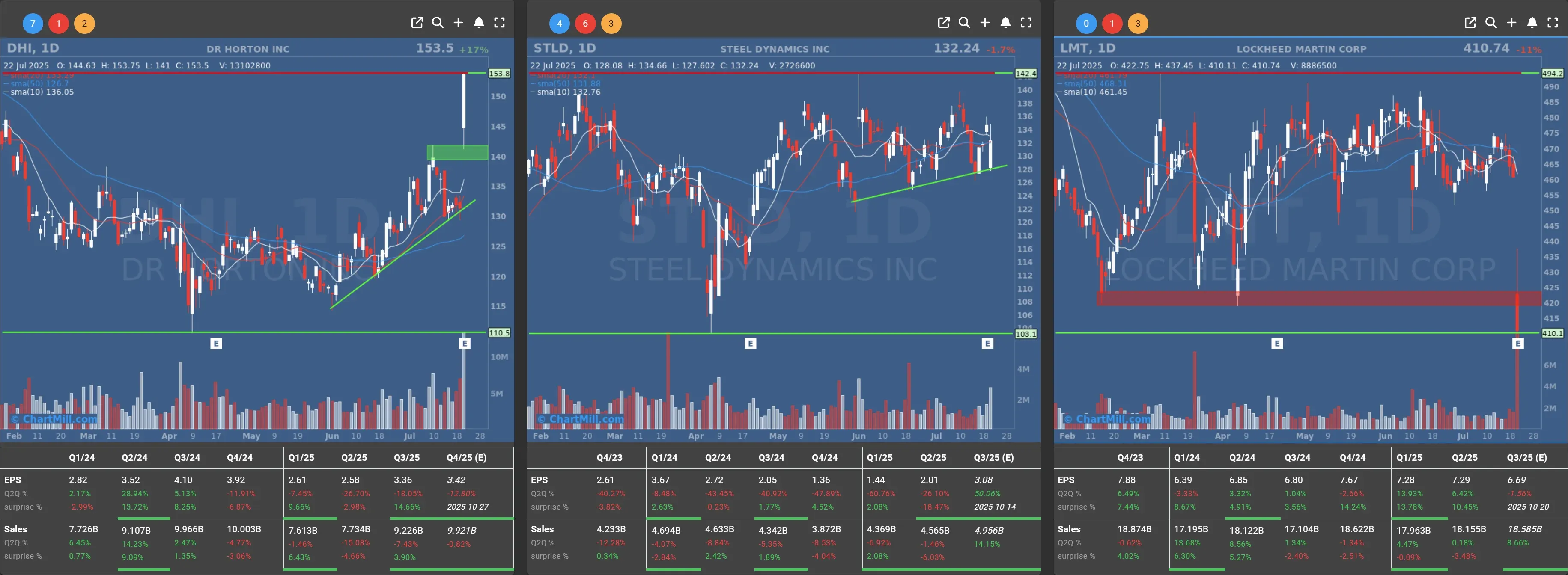Image resolution: width=1568 pixels, height=575 pixels.
Task: Set an alert with LMT bell icon
Action: pos(1532,23)
